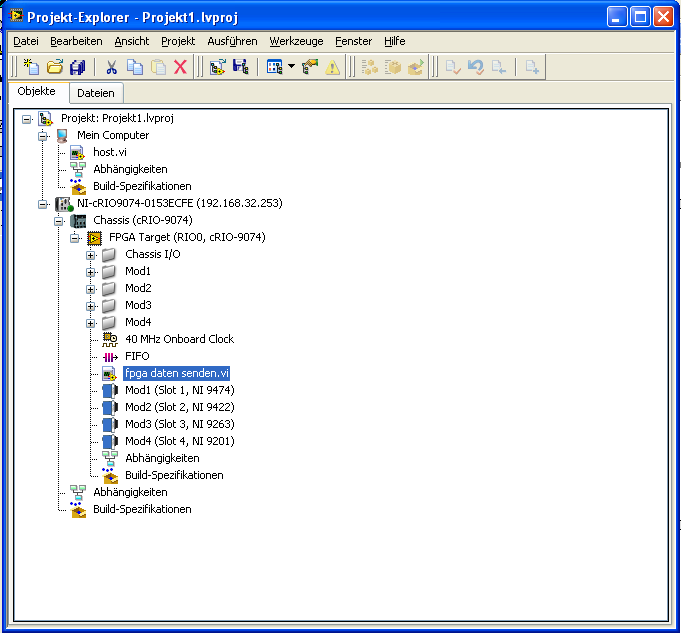Viewport: 681px width, 633px height.
Task: Click the LabVIEW icon in title bar
Action: [x=16, y=16]
